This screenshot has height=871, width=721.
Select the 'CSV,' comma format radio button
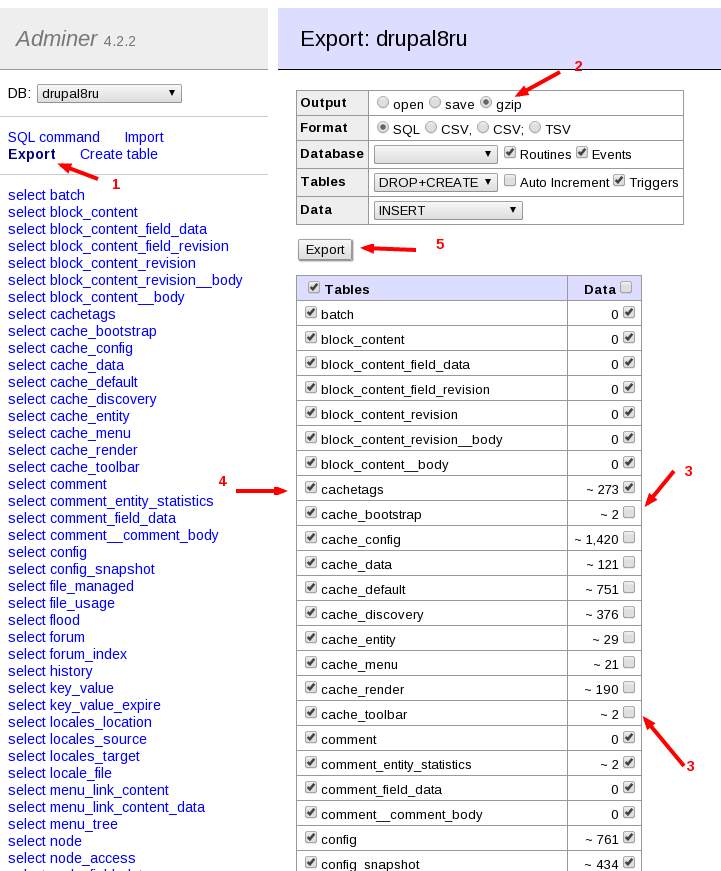(431, 127)
